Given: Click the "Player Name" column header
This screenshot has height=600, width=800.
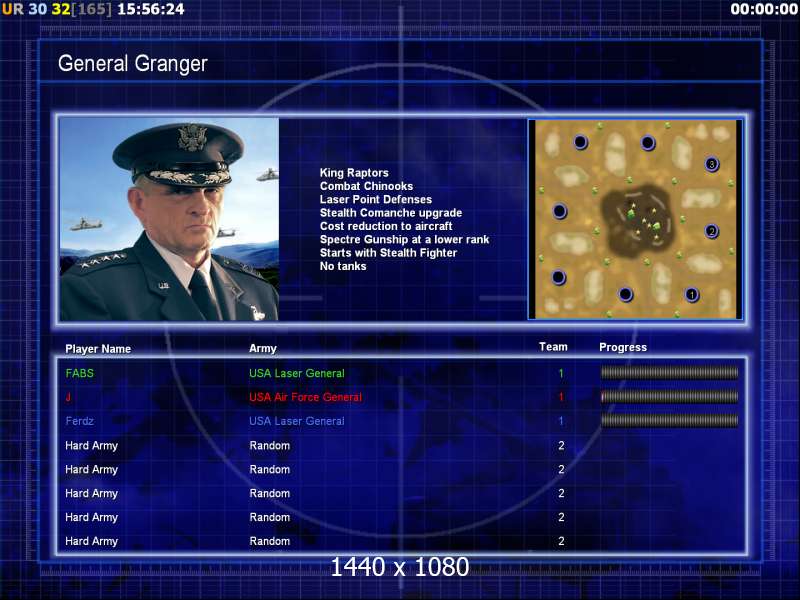Looking at the screenshot, I should (98, 348).
